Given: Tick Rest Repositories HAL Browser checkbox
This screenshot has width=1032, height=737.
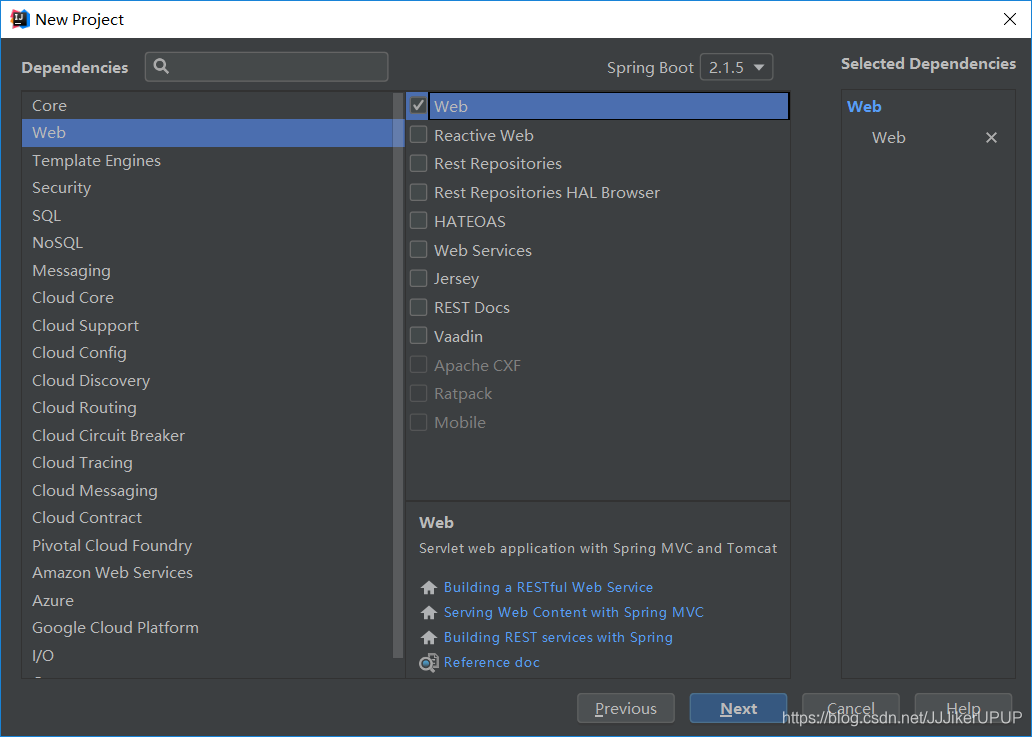Looking at the screenshot, I should click(419, 192).
